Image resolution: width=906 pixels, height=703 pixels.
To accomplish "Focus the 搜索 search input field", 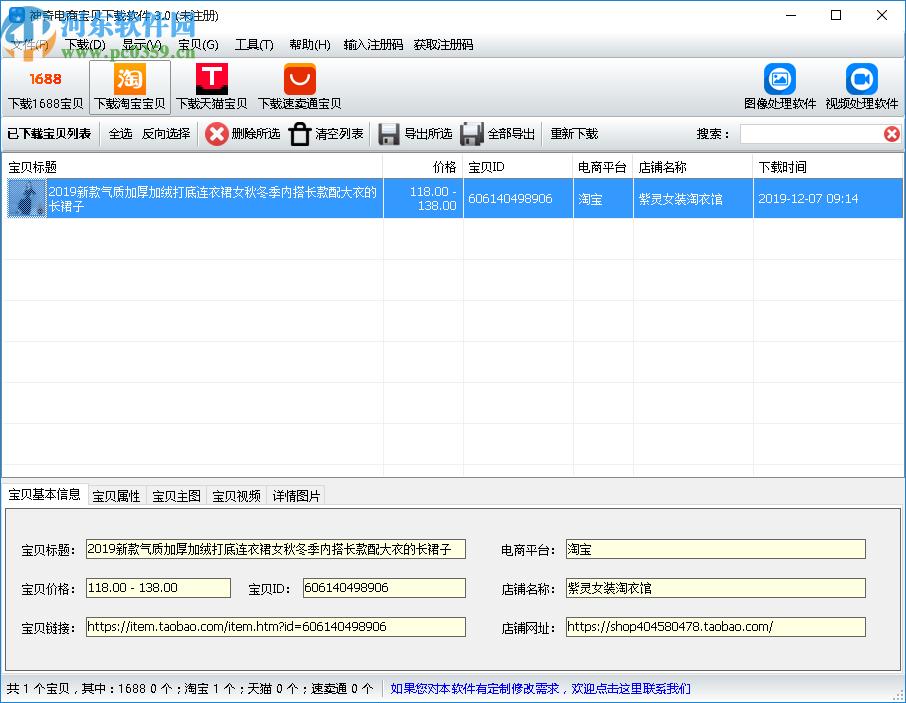I will point(810,134).
